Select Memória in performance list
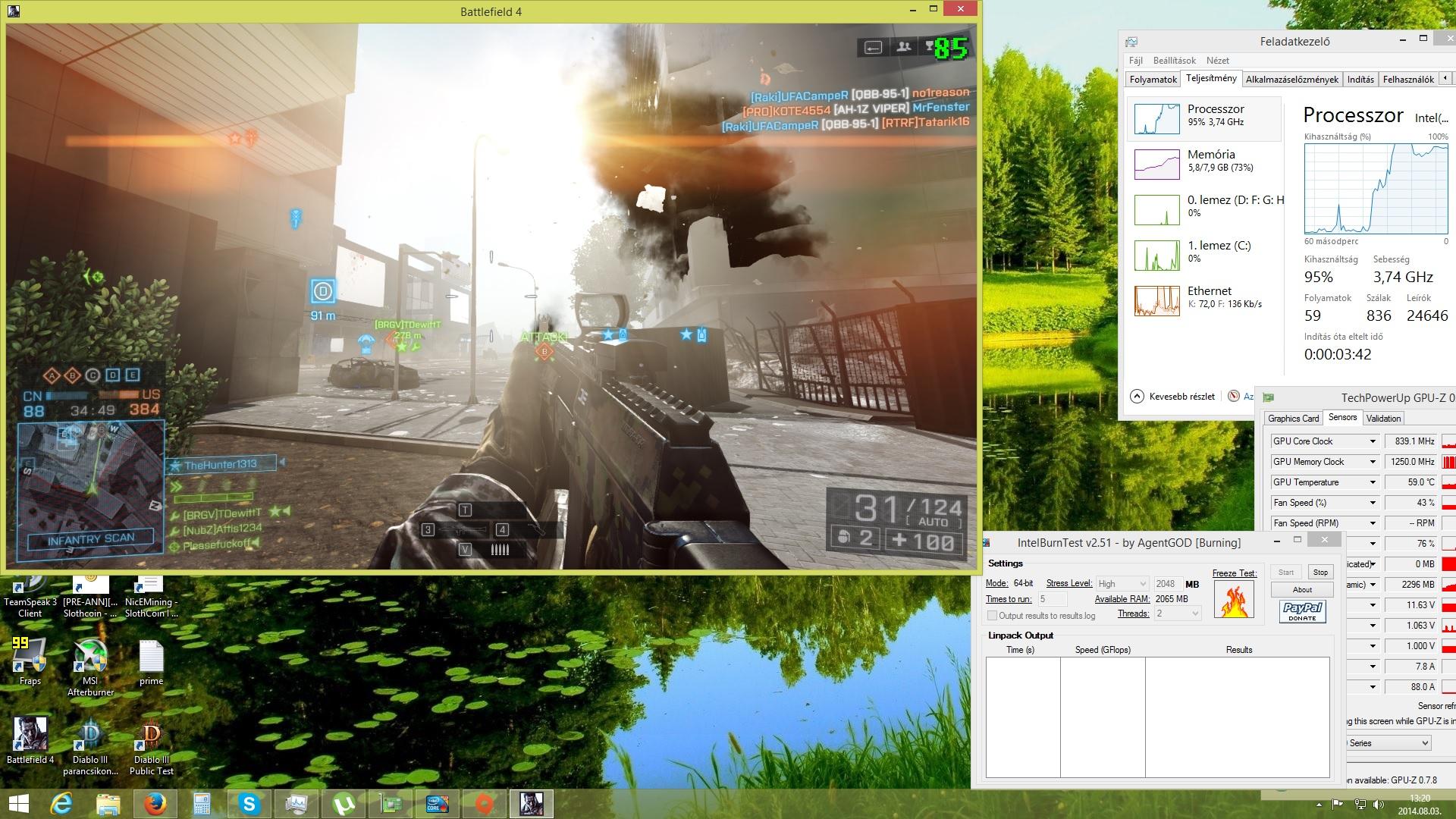This screenshot has height=819, width=1456. point(1204,164)
